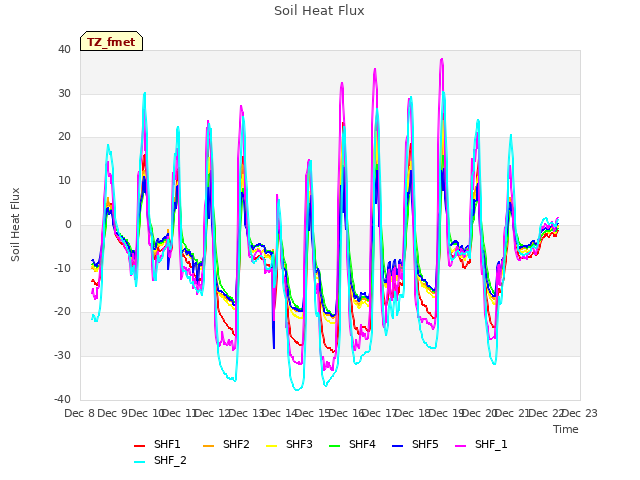Viewport: 640px width, 480px height.
Task: Toggle the SHF3 legend entry
Action: pyautogui.click(x=289, y=444)
